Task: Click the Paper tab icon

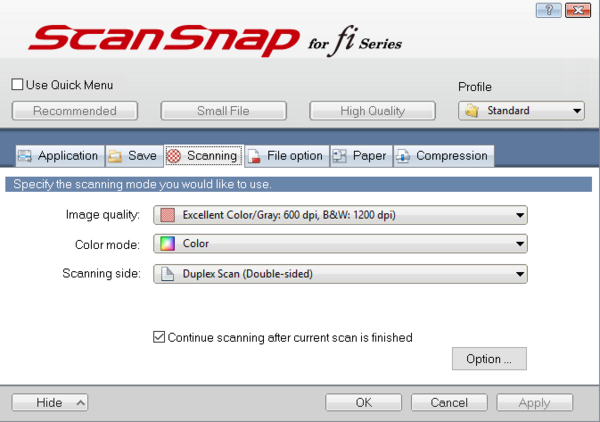Action: [x=339, y=156]
